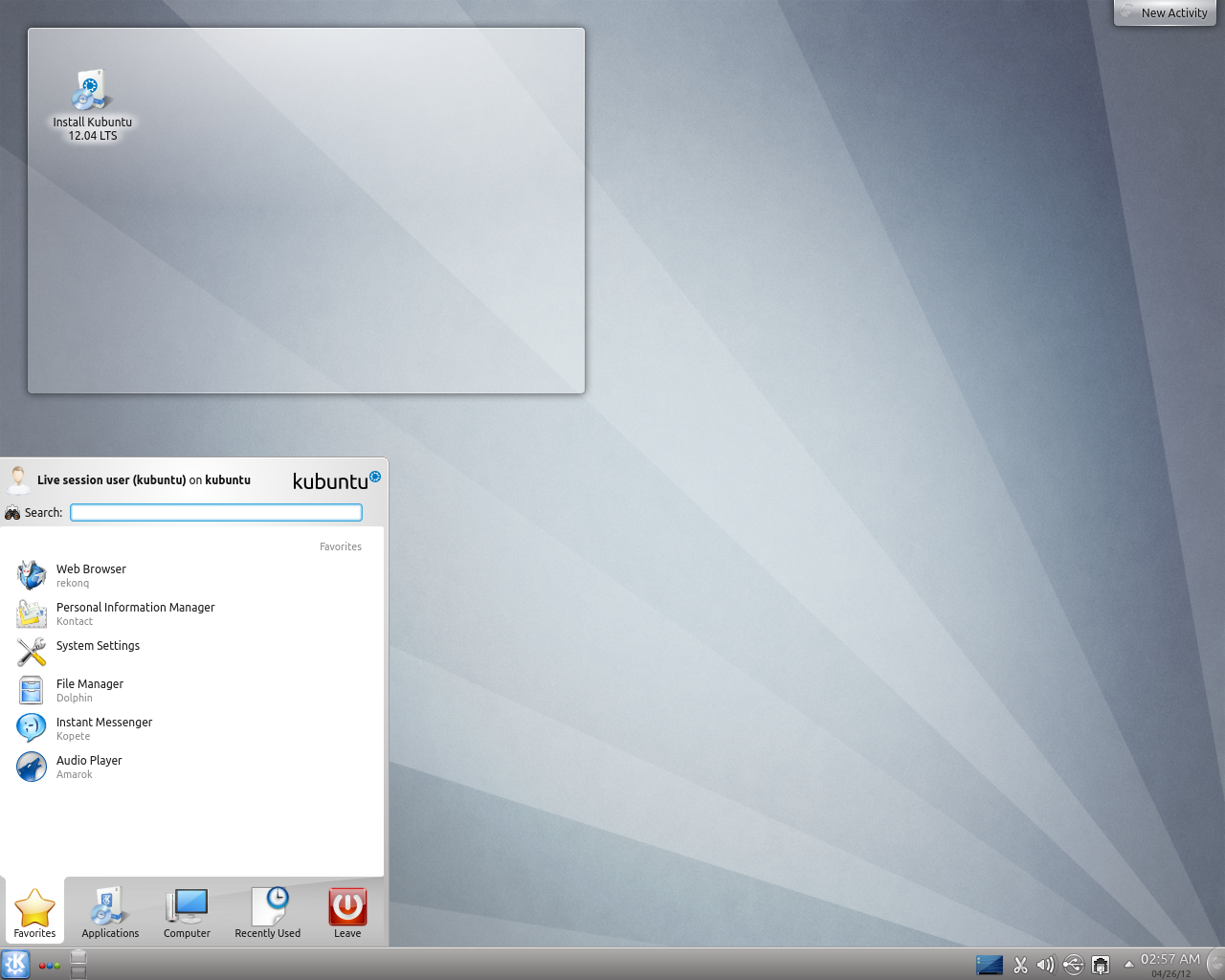Click the digital clock showing 02:57 AM
This screenshot has height=980, width=1225.
[x=1169, y=959]
